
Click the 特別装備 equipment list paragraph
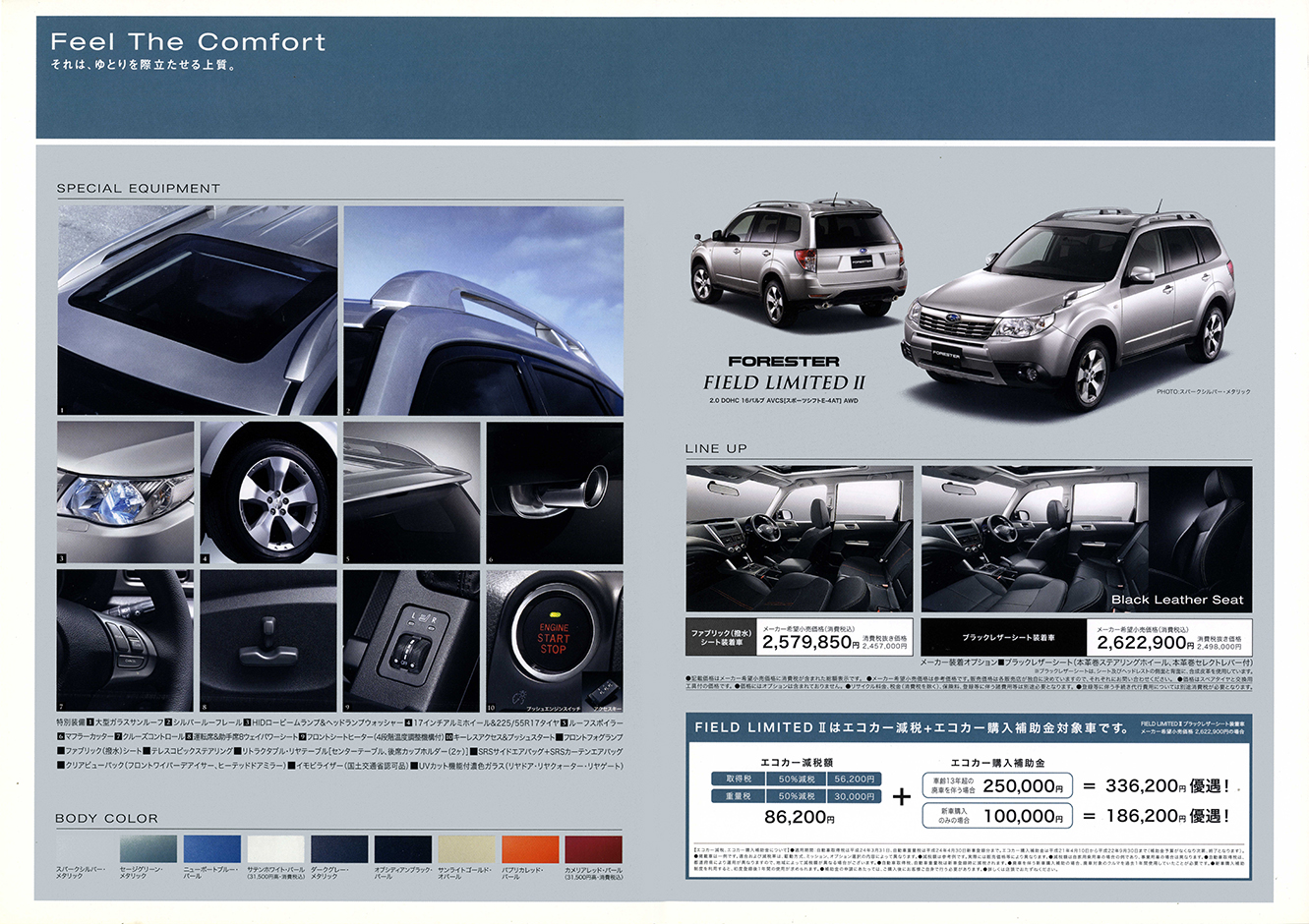click(339, 744)
